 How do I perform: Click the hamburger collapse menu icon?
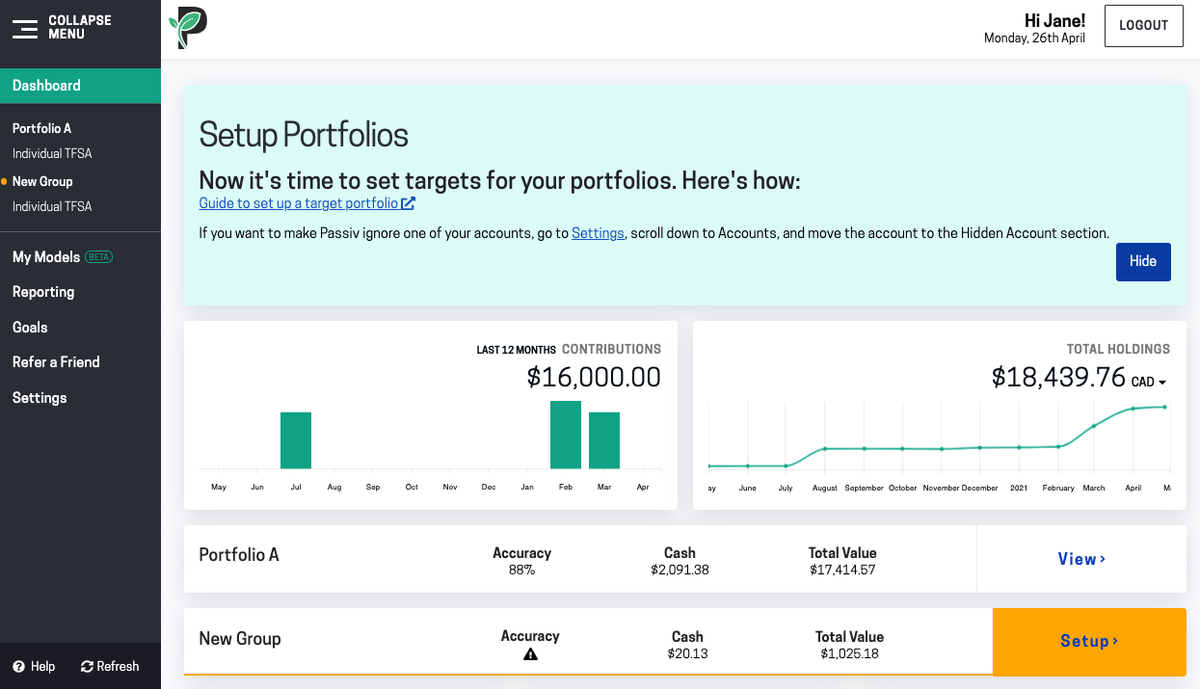(25, 28)
